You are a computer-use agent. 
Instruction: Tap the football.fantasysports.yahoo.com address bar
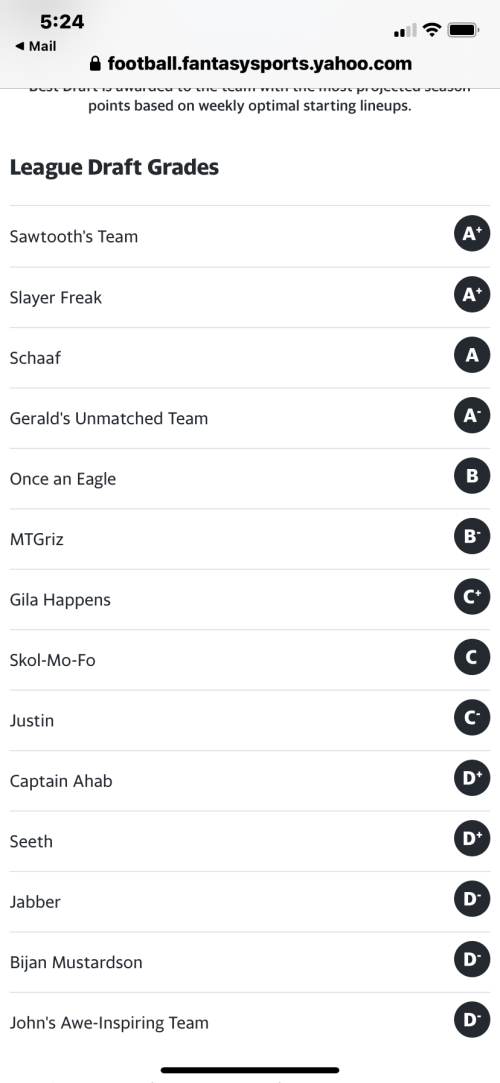click(x=250, y=64)
